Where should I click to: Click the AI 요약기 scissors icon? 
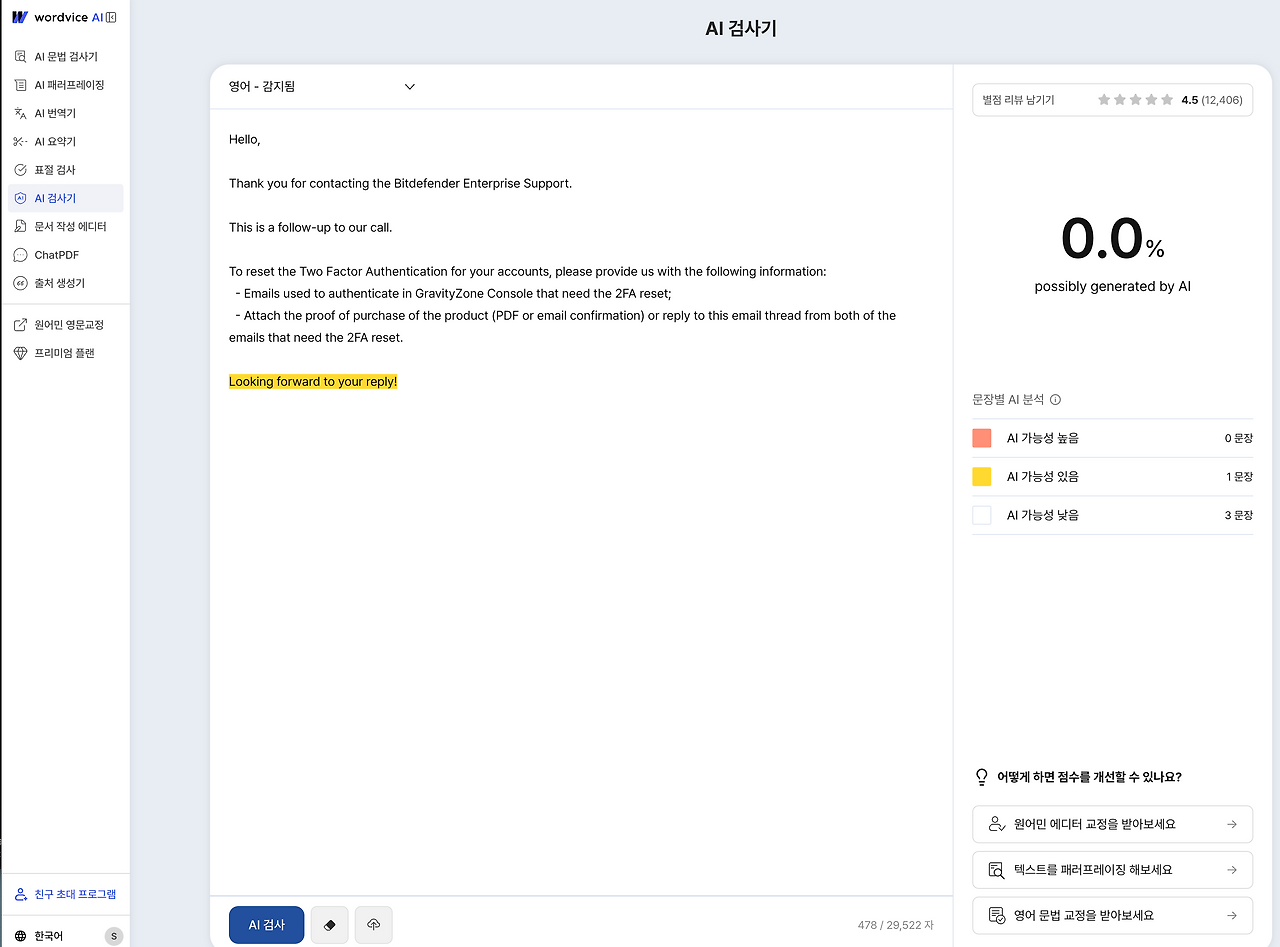(20, 142)
